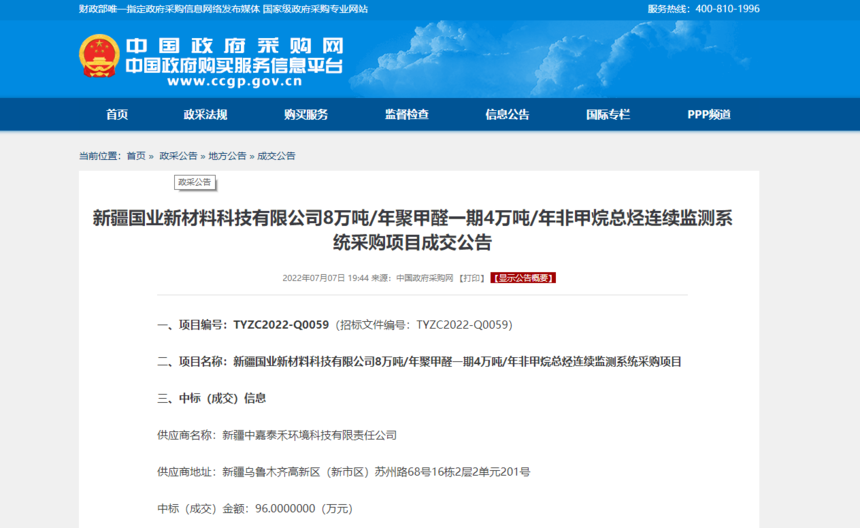Click the 中国政府购买服务信息平台 subtitle text
This screenshot has width=860, height=528.
(x=234, y=65)
